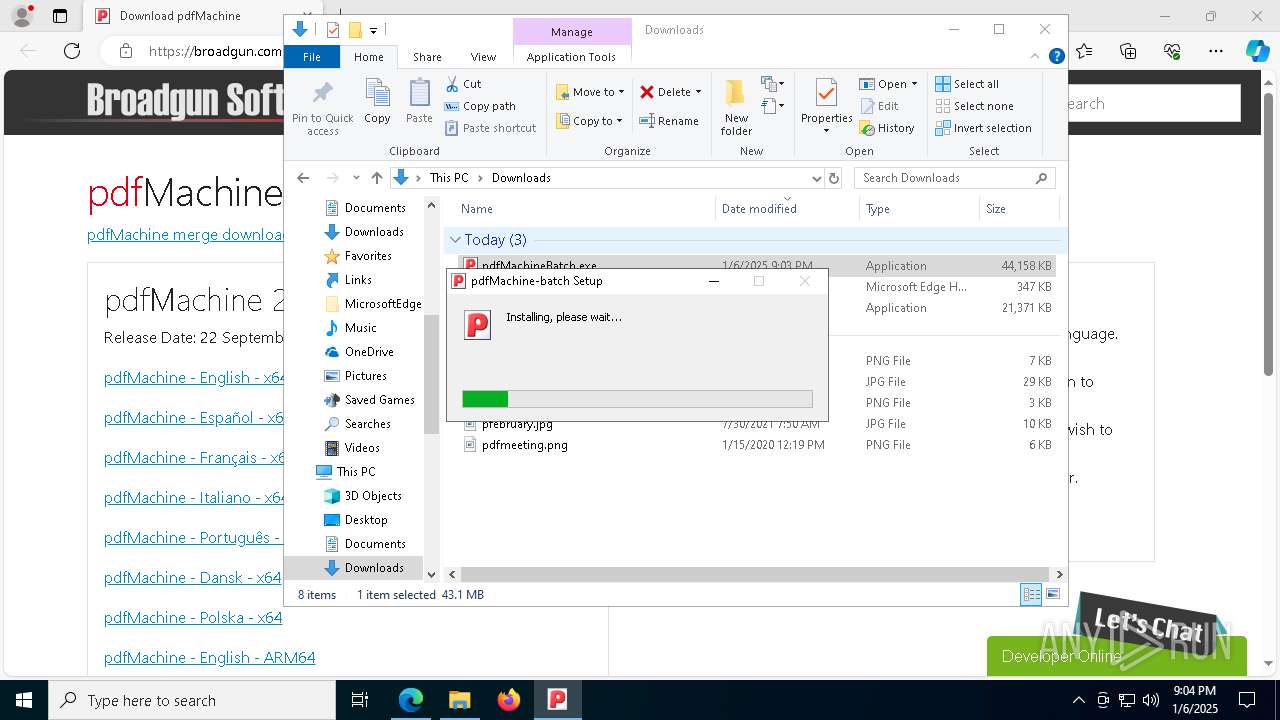Click Explorer Back navigation arrow
This screenshot has width=1280, height=720.
point(303,178)
